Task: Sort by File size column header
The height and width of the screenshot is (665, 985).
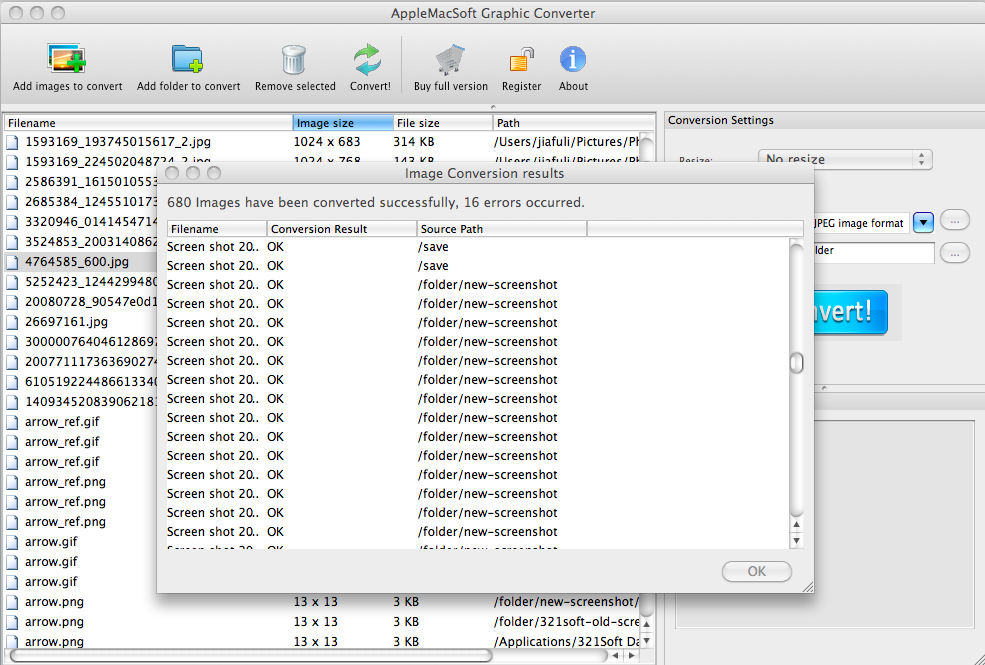Action: pos(443,123)
